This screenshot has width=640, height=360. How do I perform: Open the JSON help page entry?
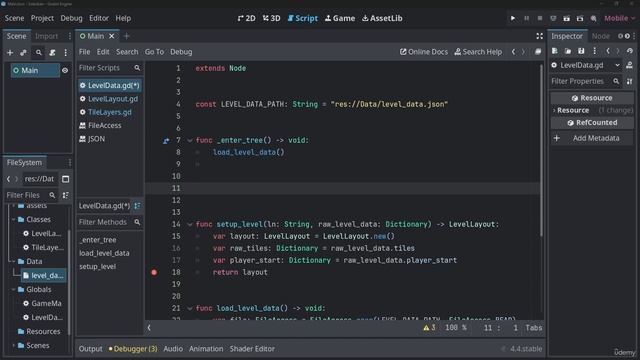click(109, 139)
